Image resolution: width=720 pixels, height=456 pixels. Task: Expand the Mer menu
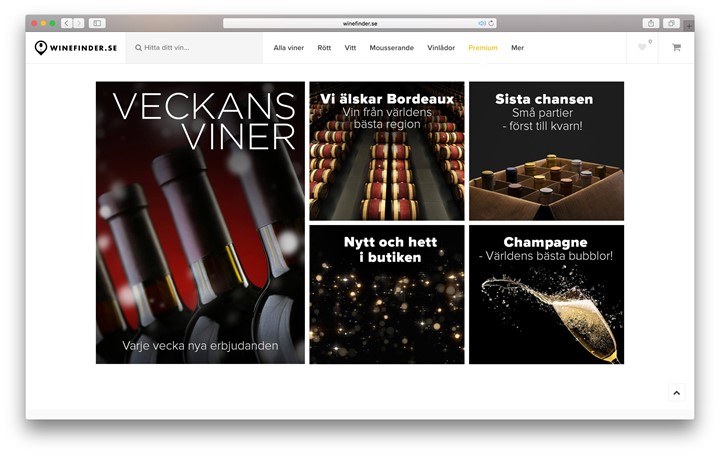point(518,48)
